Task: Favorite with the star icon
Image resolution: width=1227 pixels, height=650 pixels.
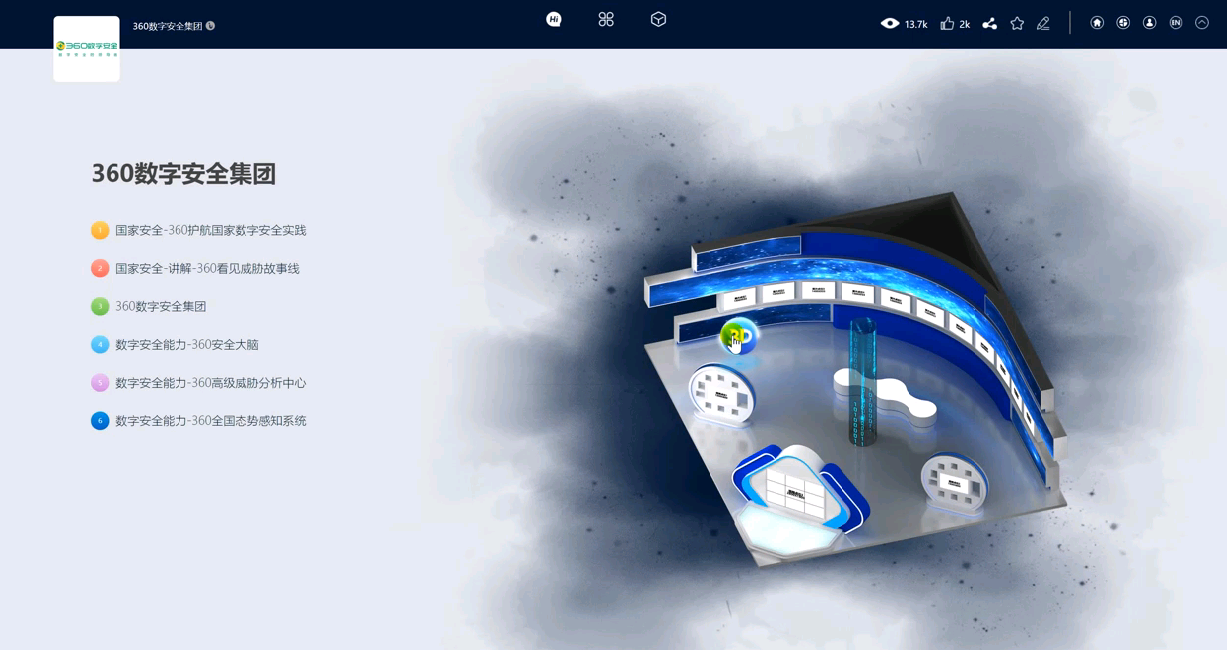Action: click(1017, 23)
